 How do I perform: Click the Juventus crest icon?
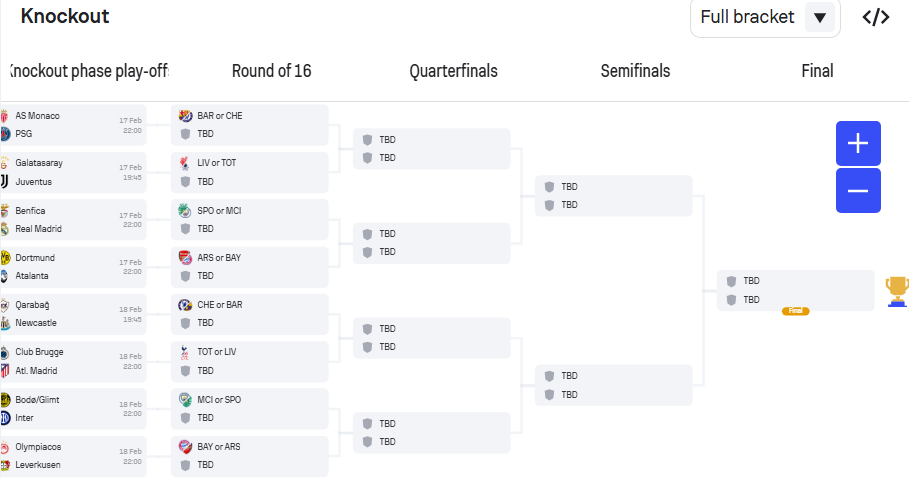4,181
